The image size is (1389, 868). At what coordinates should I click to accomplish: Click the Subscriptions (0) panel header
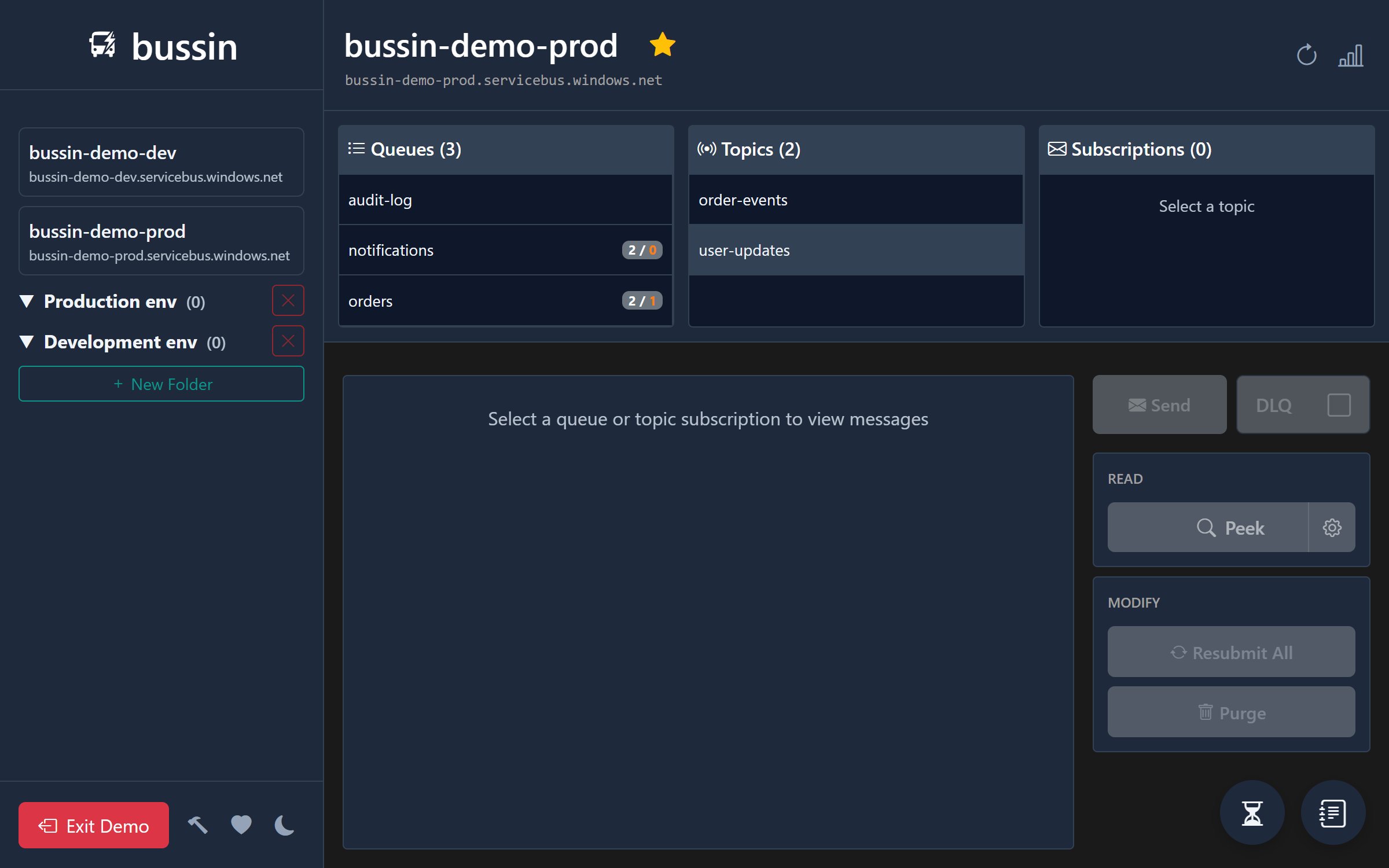pos(1206,149)
